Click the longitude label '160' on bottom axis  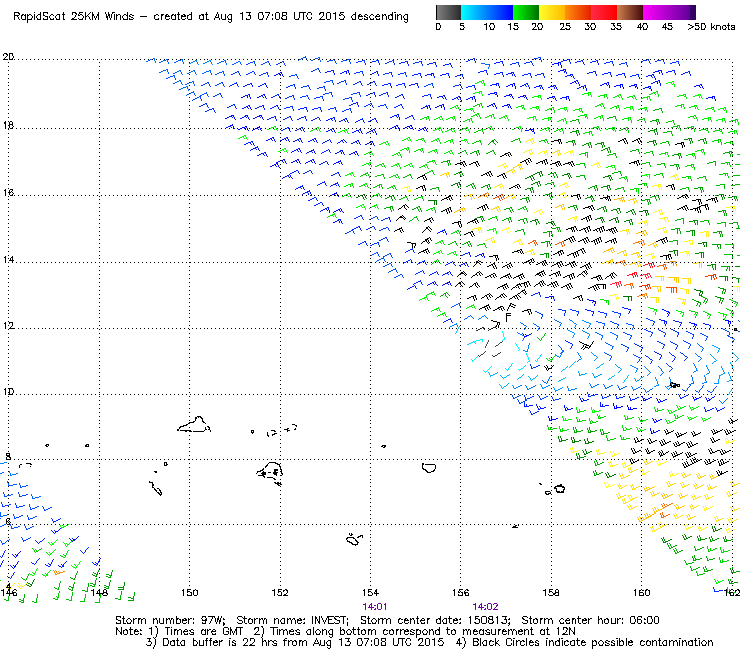coord(641,592)
